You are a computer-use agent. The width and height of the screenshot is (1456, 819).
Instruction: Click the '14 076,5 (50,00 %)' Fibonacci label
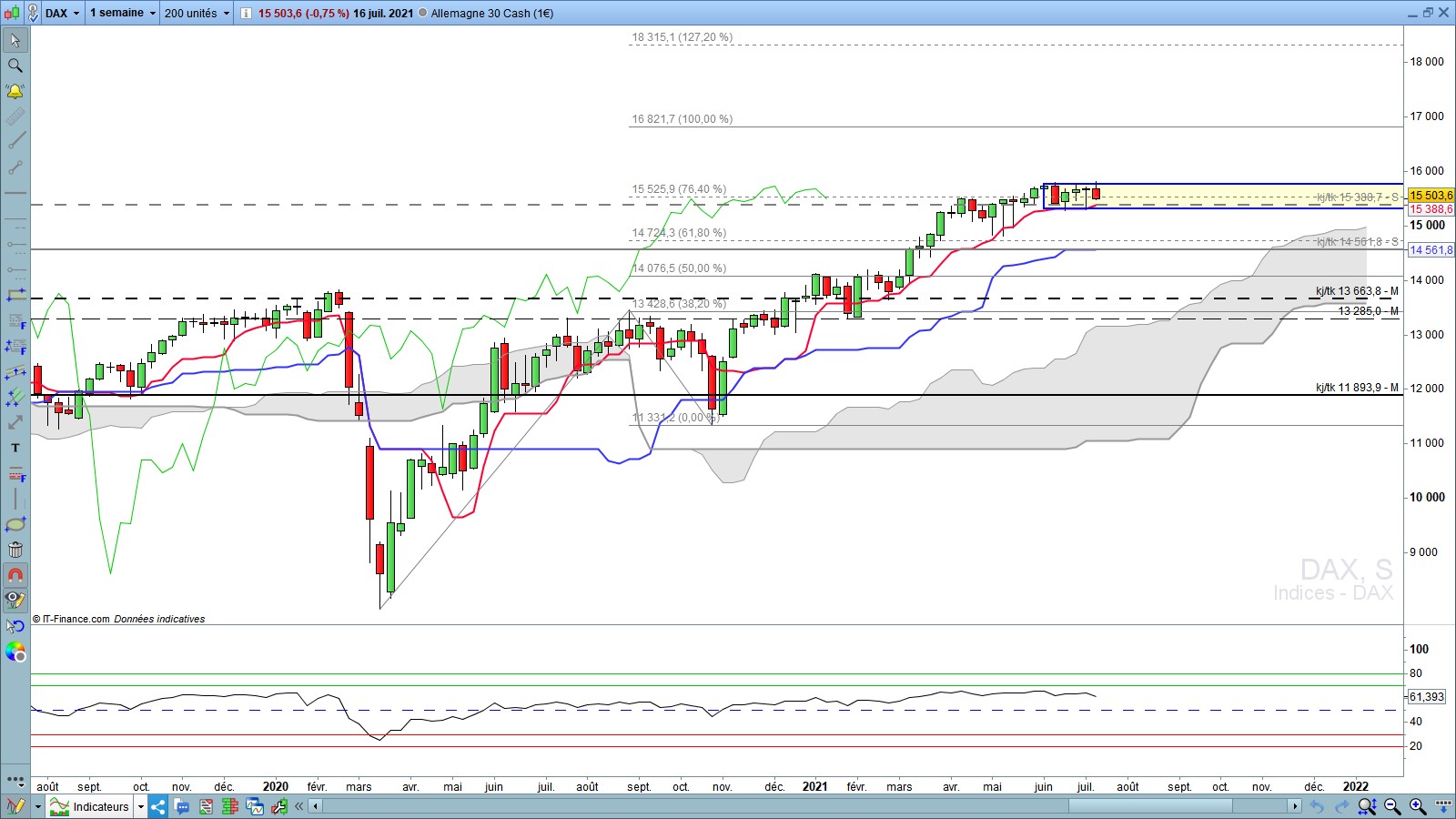click(679, 268)
